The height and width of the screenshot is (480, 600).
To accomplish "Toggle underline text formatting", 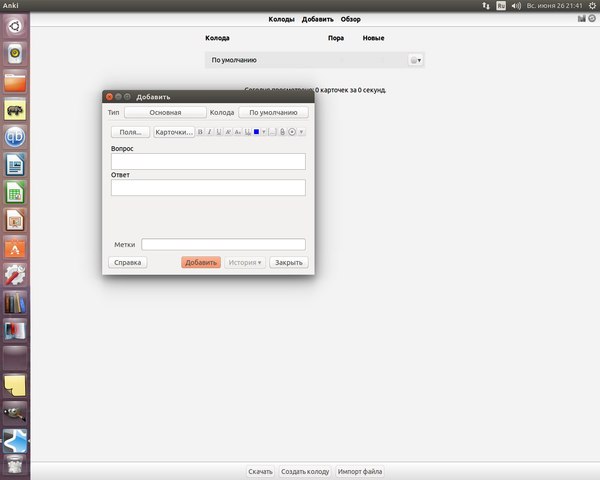I will point(218,132).
